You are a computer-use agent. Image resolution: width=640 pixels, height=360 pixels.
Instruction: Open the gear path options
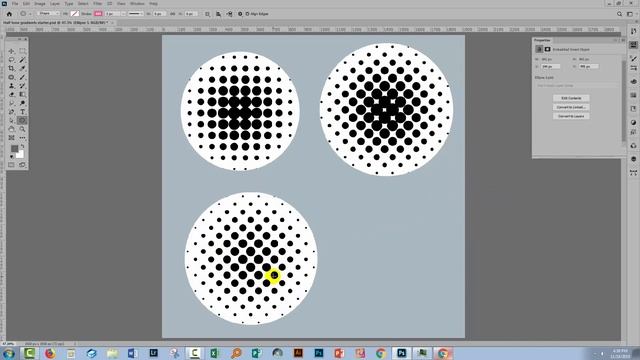click(x=240, y=14)
